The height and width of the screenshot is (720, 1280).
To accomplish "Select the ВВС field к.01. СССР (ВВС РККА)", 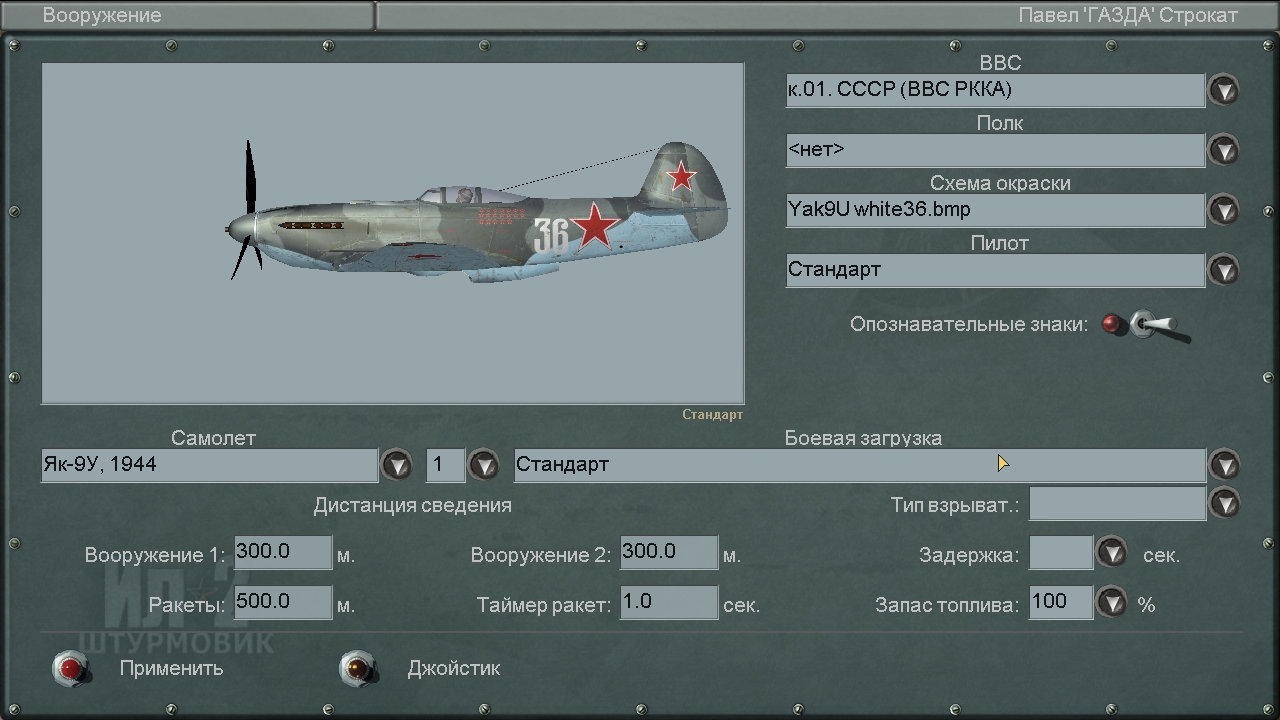I will point(995,90).
